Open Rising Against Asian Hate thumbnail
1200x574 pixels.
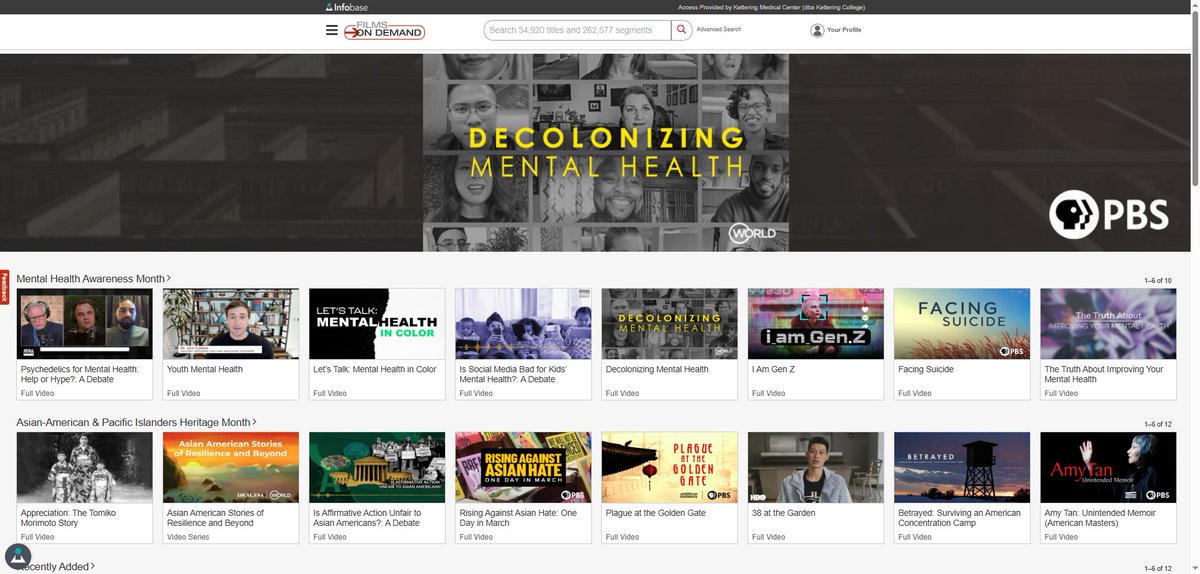point(523,467)
